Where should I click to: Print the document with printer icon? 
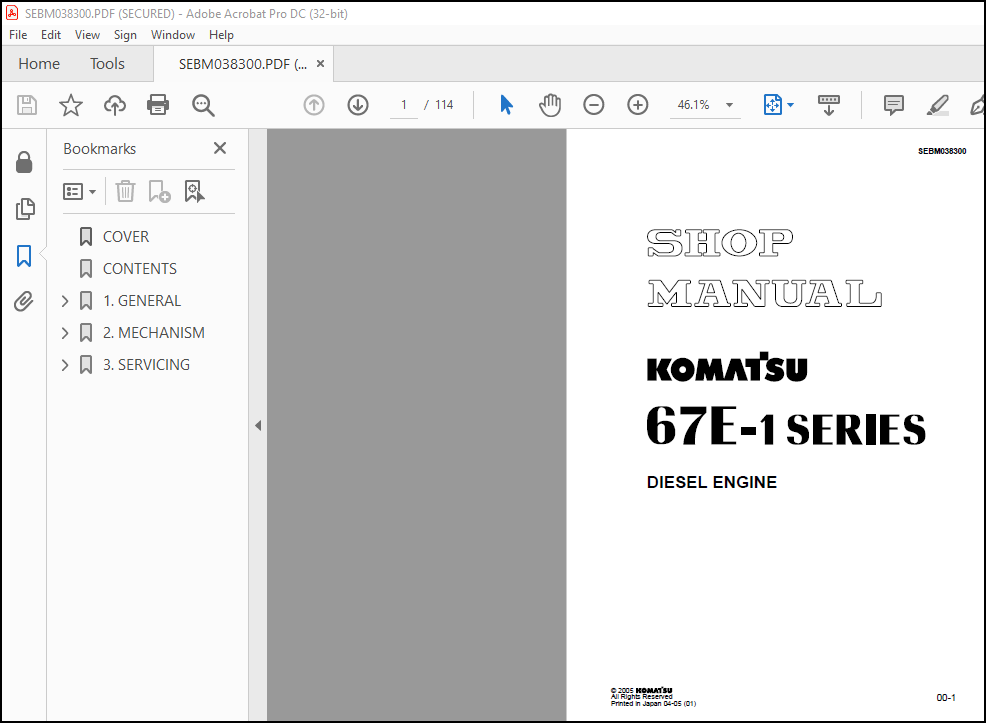coord(158,105)
